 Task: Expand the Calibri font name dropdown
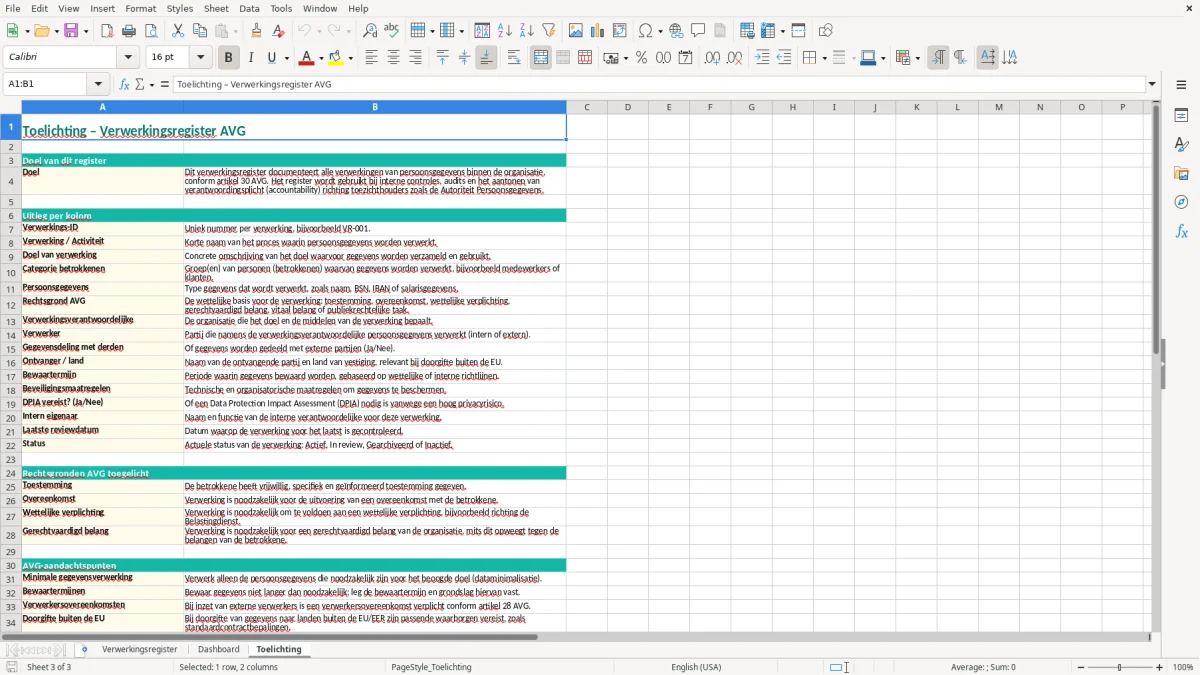click(x=127, y=58)
